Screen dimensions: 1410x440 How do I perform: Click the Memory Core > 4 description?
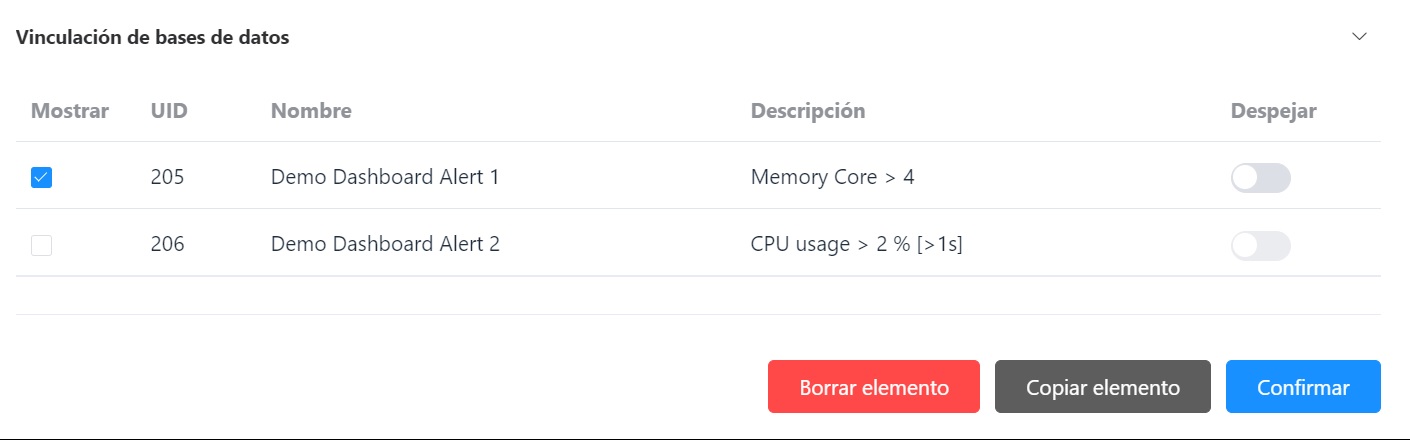(x=832, y=178)
